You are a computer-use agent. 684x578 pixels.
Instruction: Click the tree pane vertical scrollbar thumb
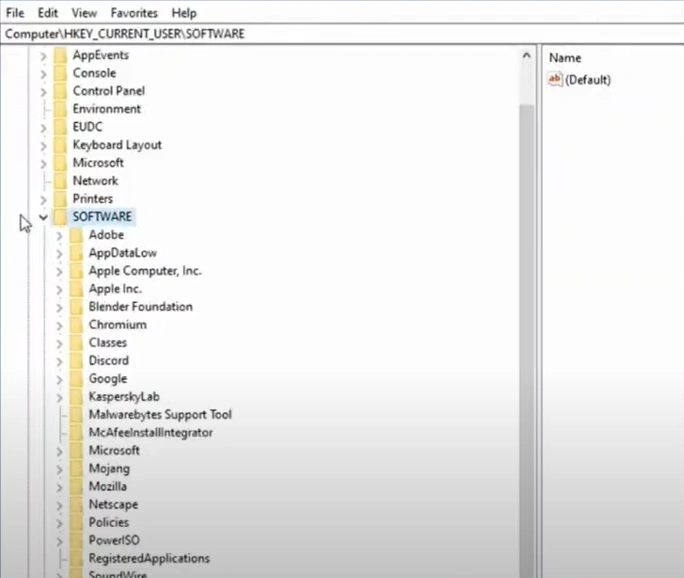tap(527, 340)
